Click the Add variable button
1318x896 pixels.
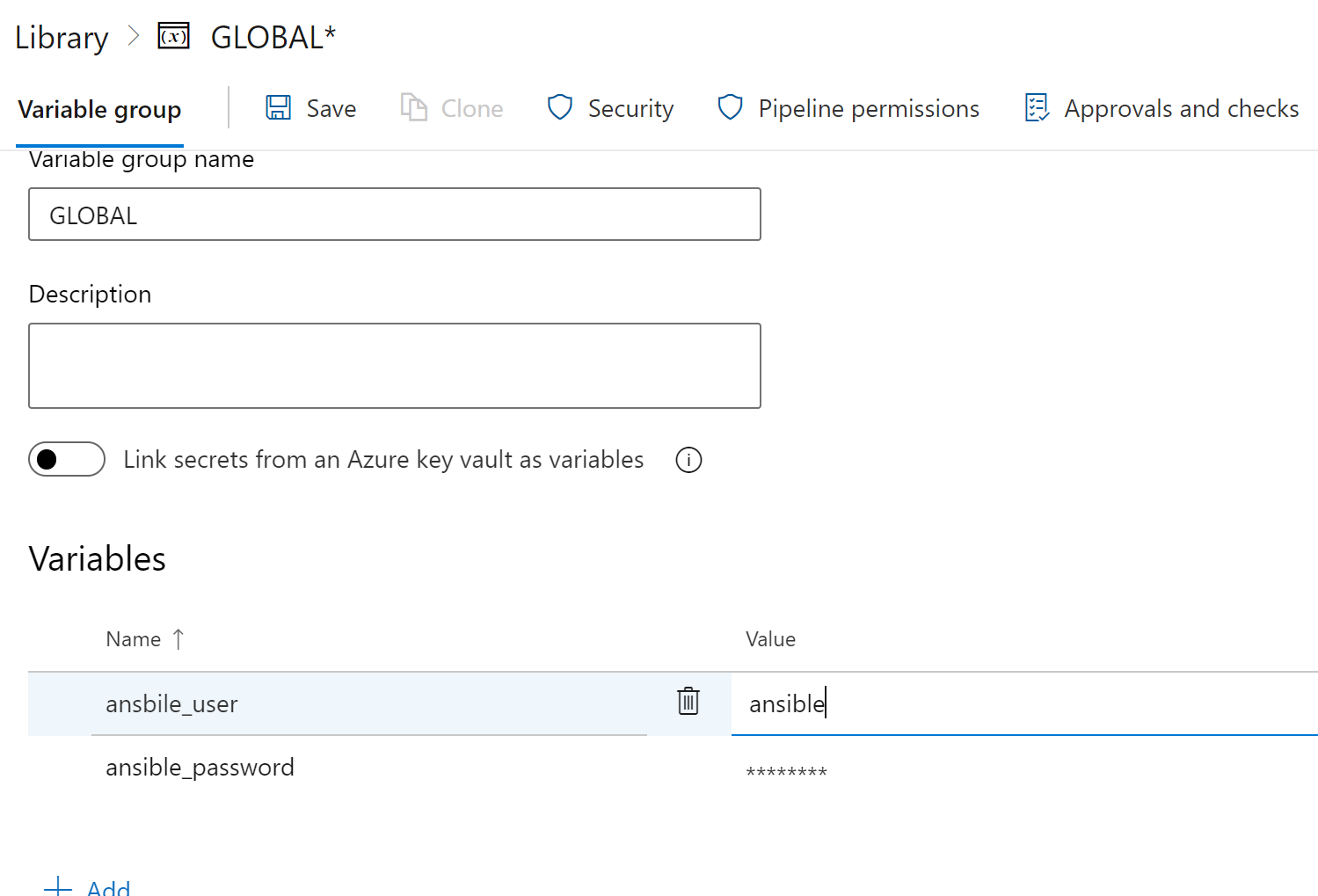coord(88,886)
